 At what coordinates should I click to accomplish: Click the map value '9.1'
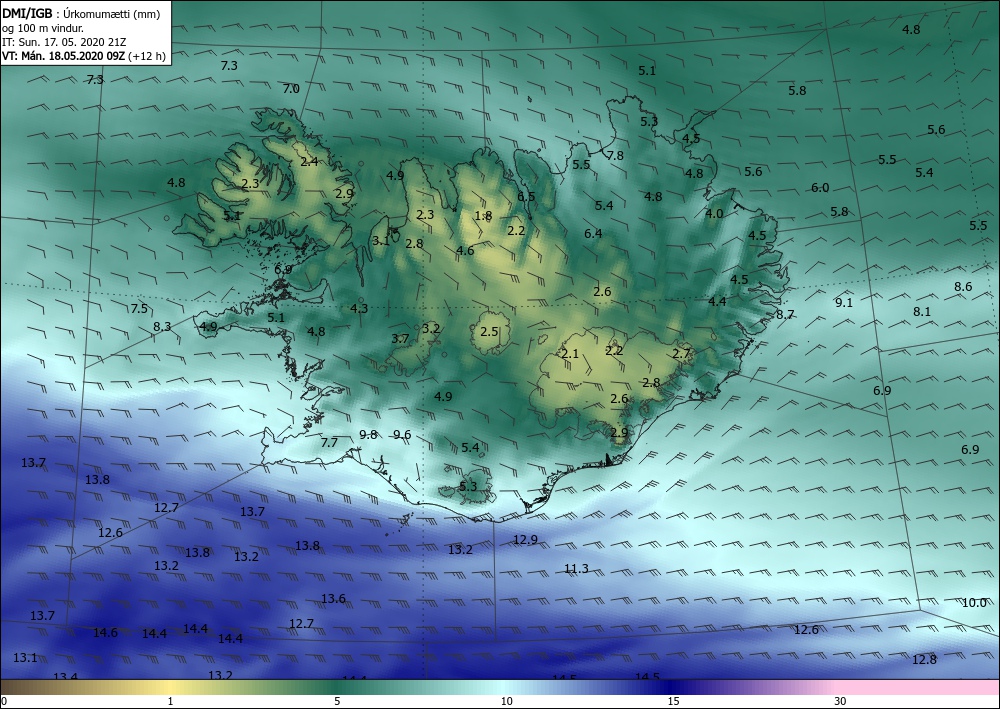(844, 302)
